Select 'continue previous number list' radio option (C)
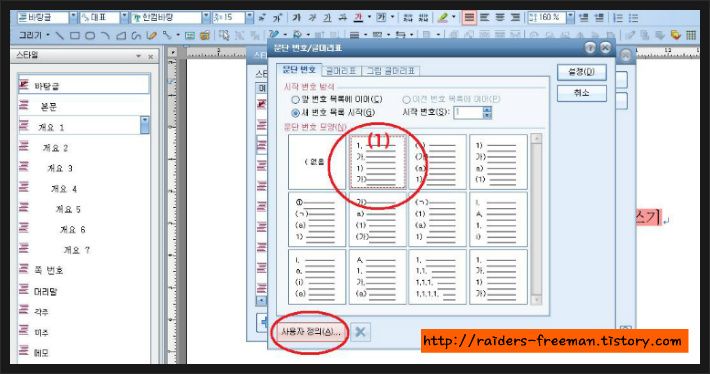 pyautogui.click(x=296, y=99)
